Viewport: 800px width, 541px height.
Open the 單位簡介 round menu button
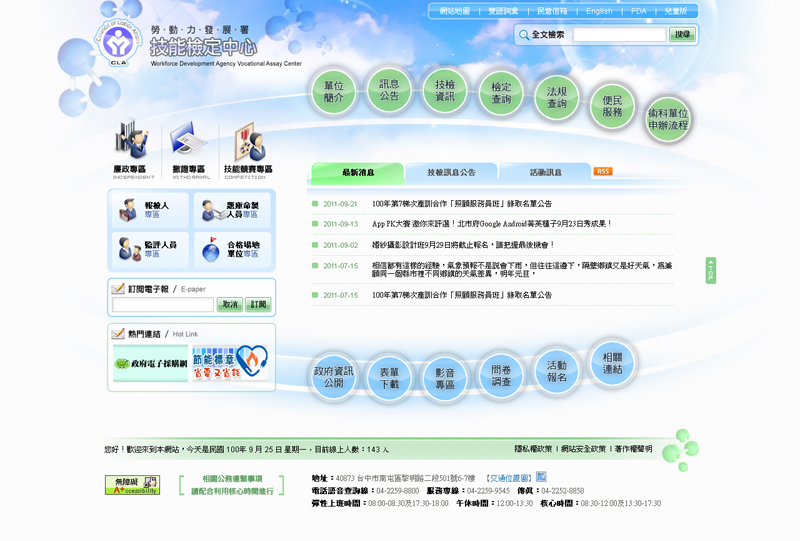334,92
